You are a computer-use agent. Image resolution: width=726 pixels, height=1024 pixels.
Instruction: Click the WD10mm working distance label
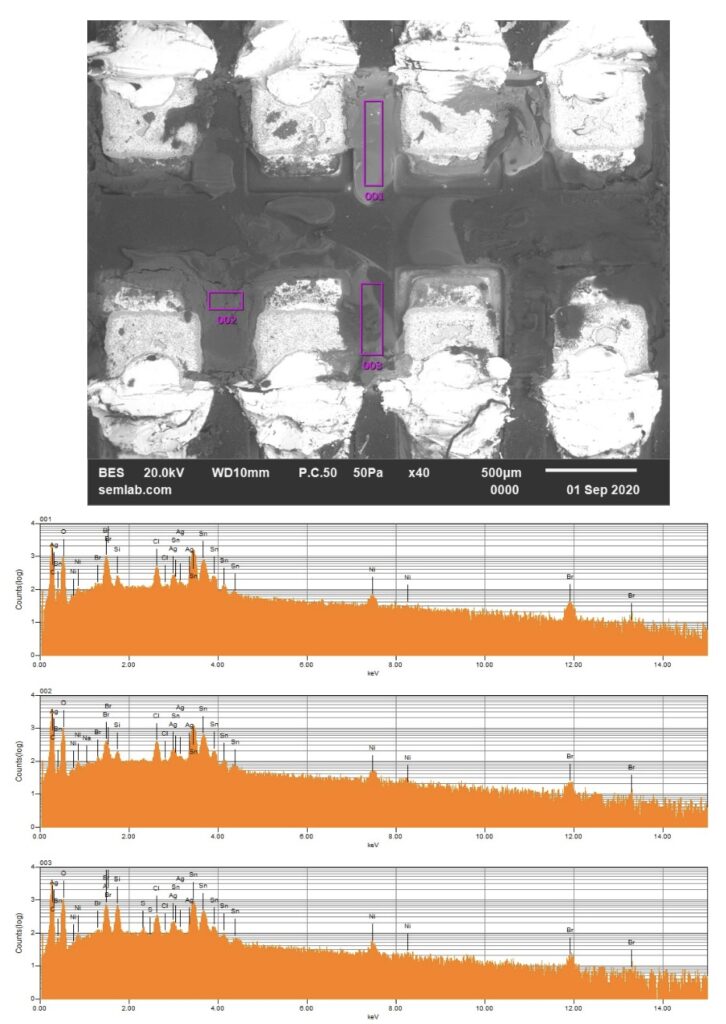[240, 472]
